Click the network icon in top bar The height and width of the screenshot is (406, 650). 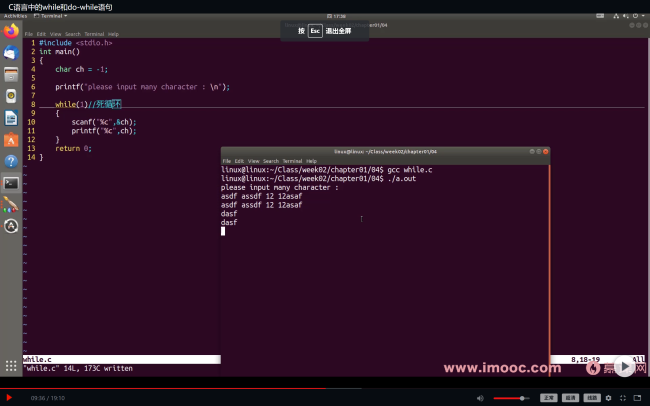pyautogui.click(x=616, y=16)
